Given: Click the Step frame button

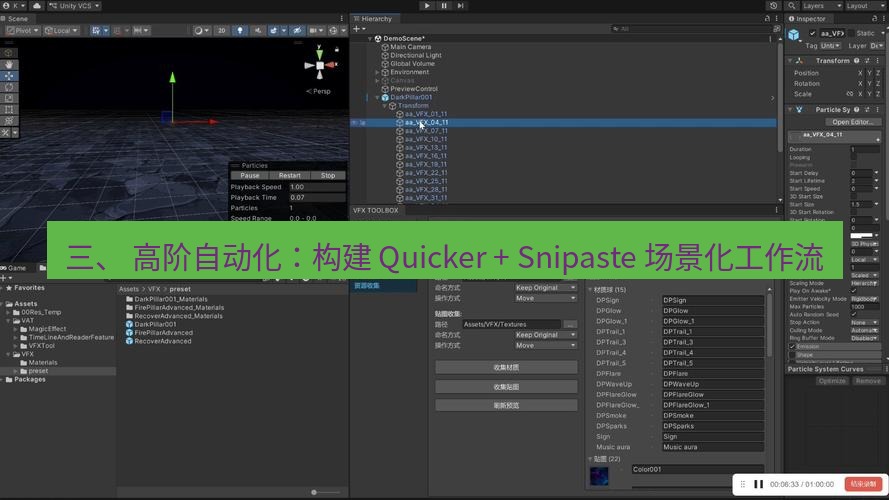Looking at the screenshot, I should click(x=460, y=6).
